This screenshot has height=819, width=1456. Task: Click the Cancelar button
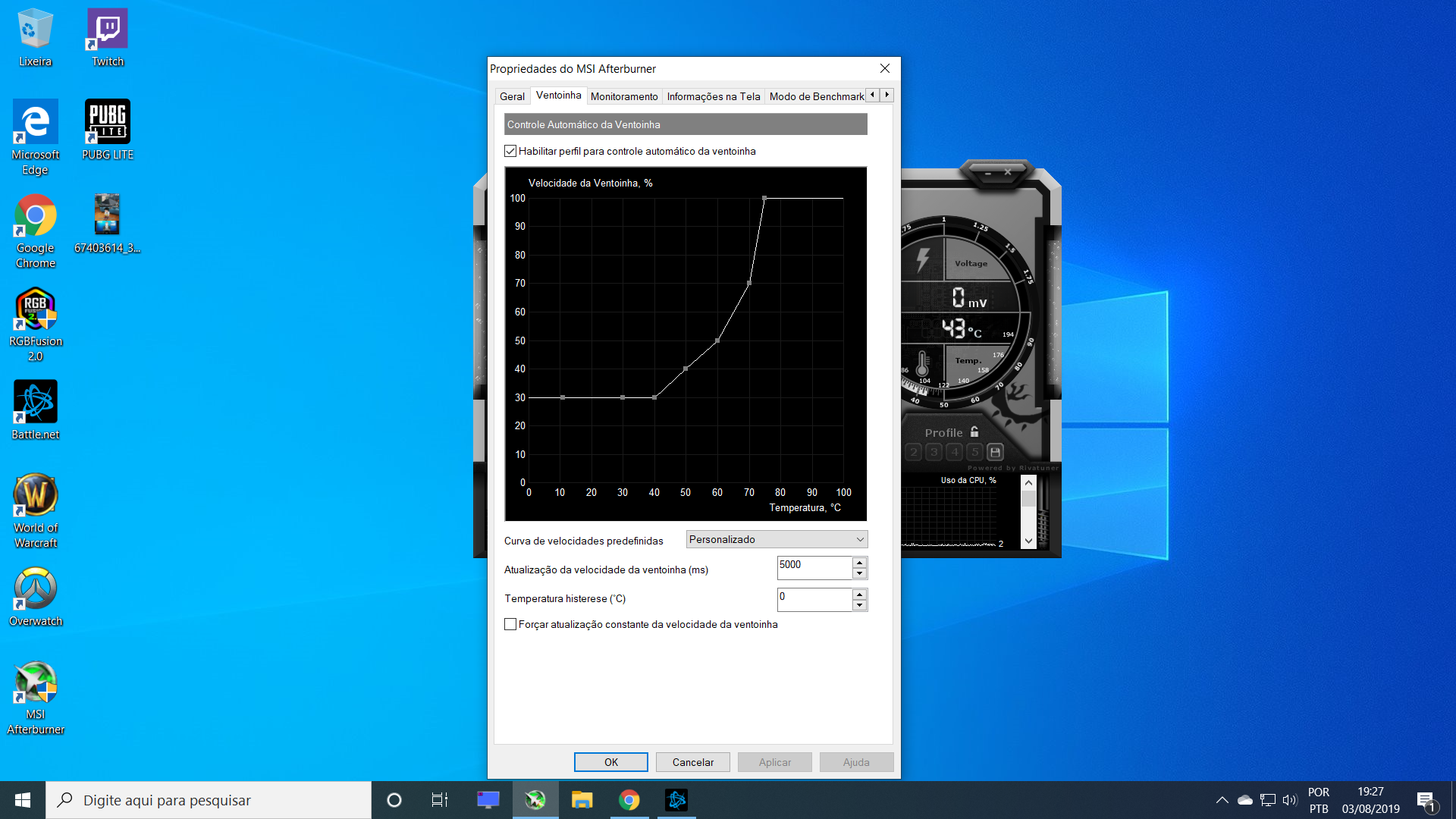tap(693, 762)
